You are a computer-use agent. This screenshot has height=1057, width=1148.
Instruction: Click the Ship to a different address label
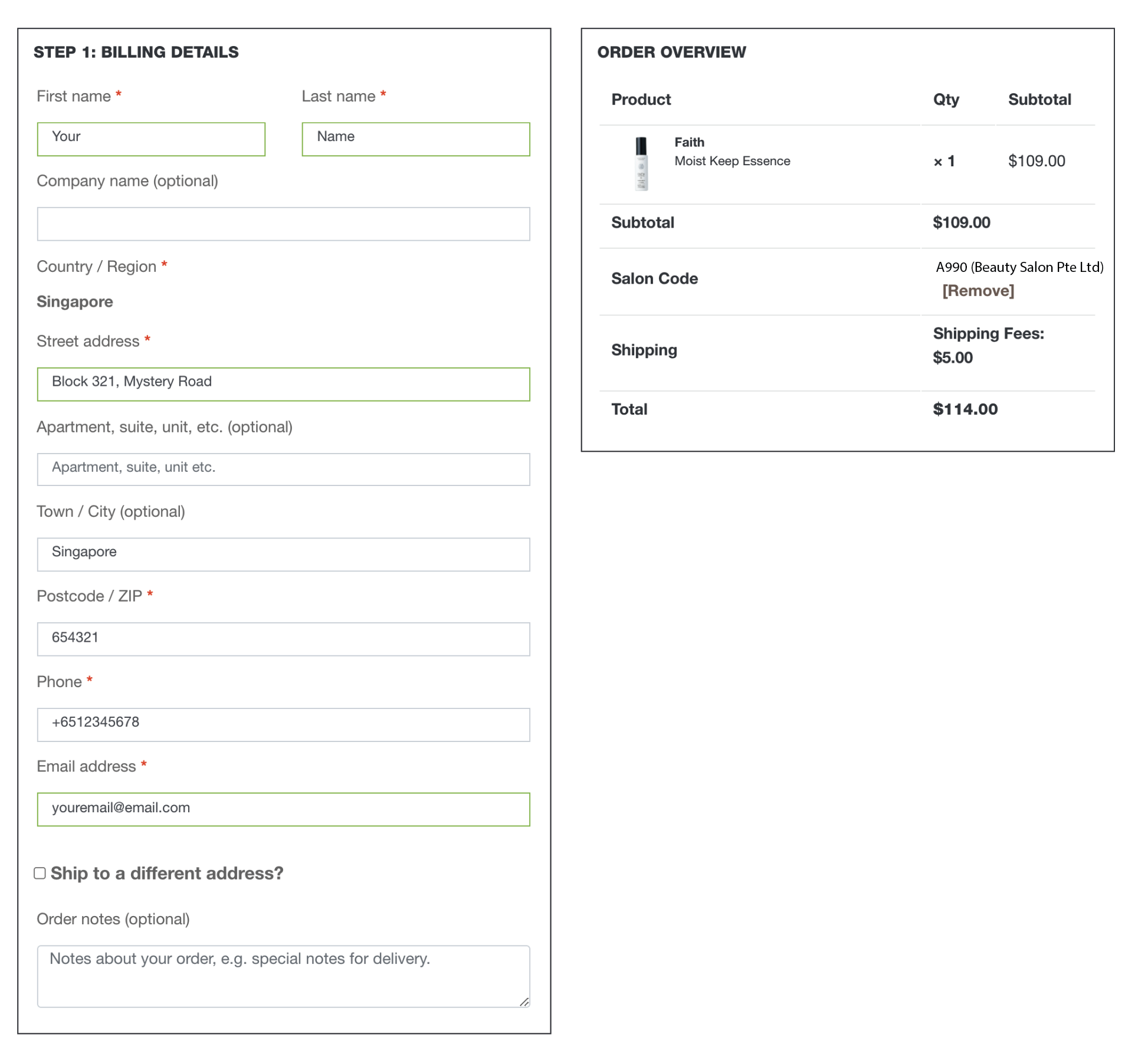tap(167, 873)
